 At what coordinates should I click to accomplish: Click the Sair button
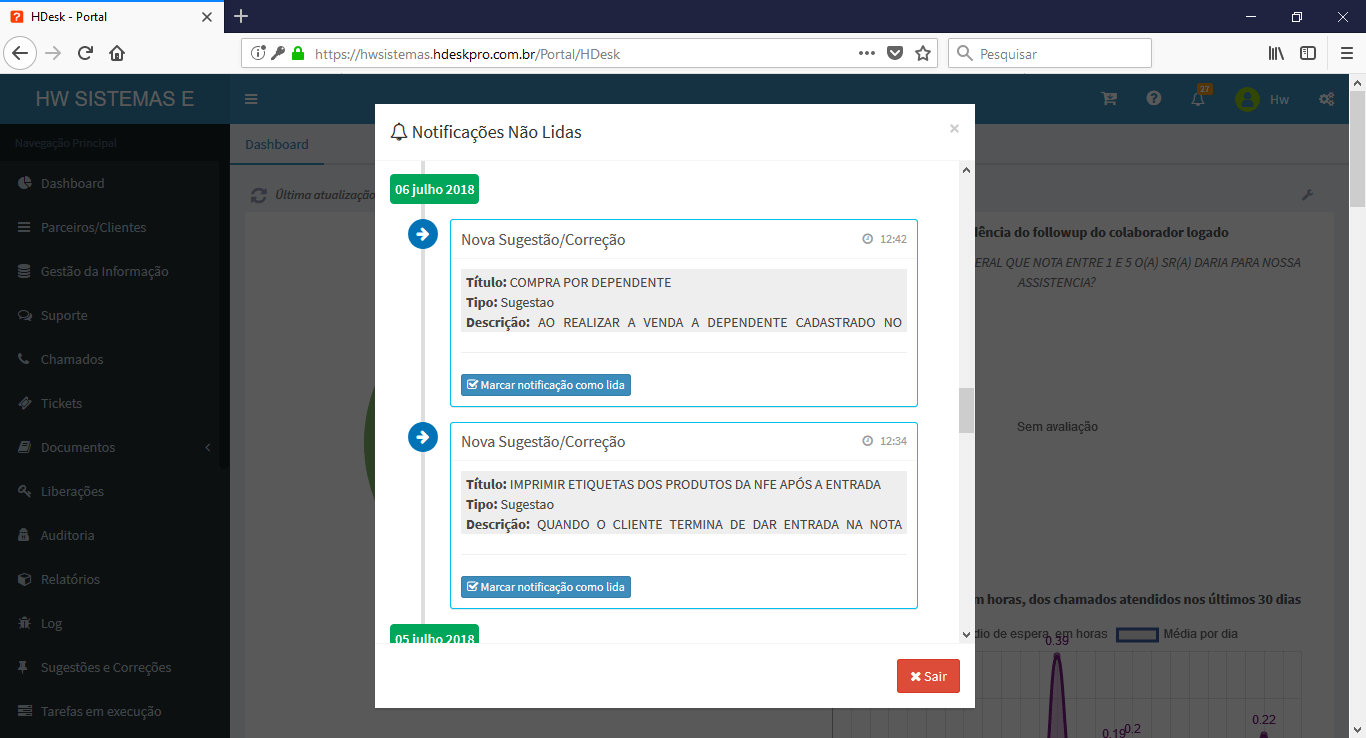tap(928, 676)
